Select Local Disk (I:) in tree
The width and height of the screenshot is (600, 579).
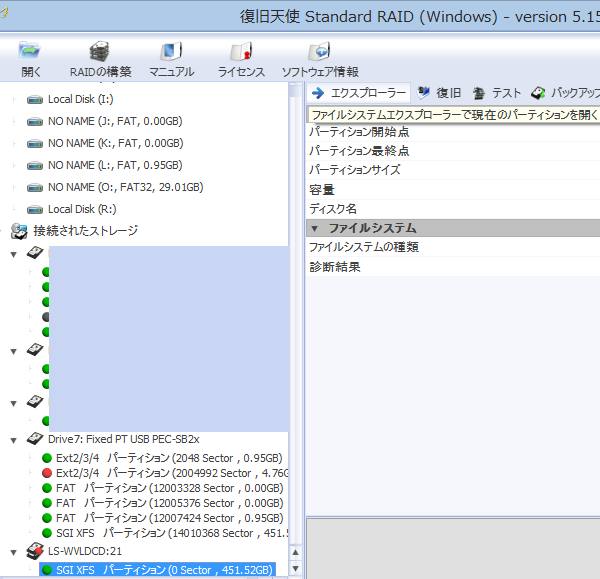tap(80, 99)
